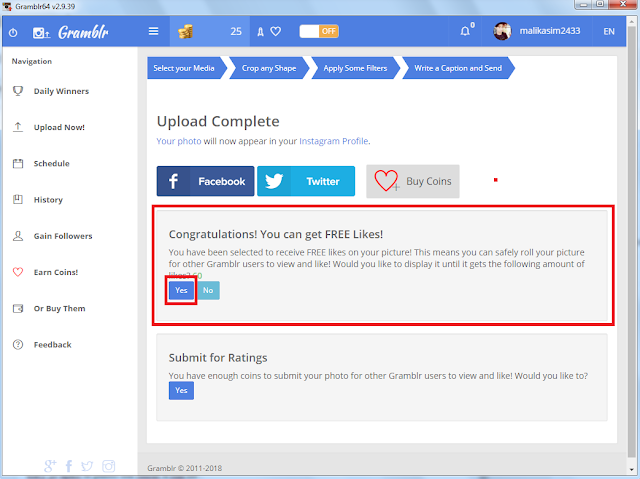Viewport: 640px width, 479px height.
Task: Click the Facebook footer icon
Action: (x=69, y=466)
